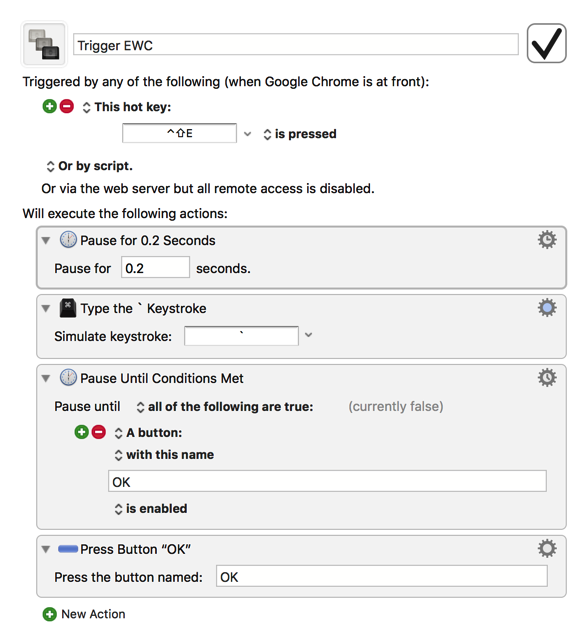Open gear menu for Pause for 0.2 Seconds
This screenshot has height=642, width=588.
click(x=547, y=240)
